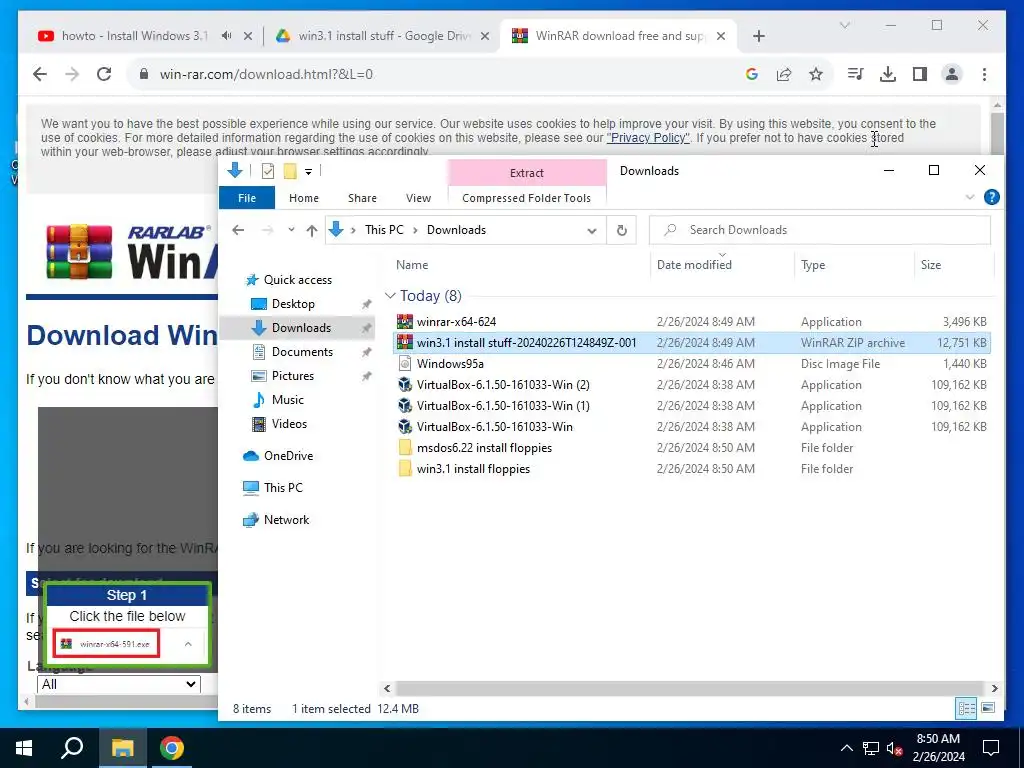This screenshot has height=768, width=1024.
Task: Open the Chrome profile avatar
Action: (952, 74)
